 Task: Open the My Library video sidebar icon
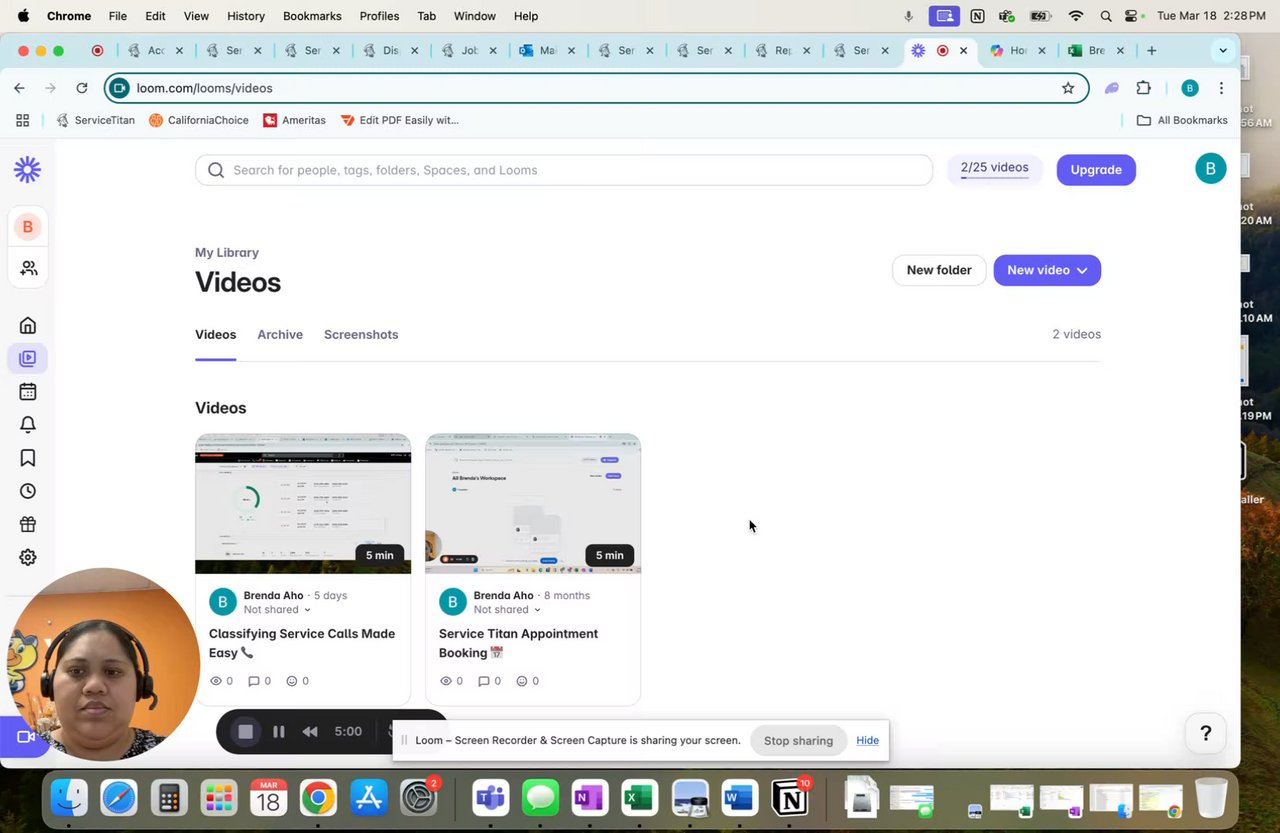28,358
